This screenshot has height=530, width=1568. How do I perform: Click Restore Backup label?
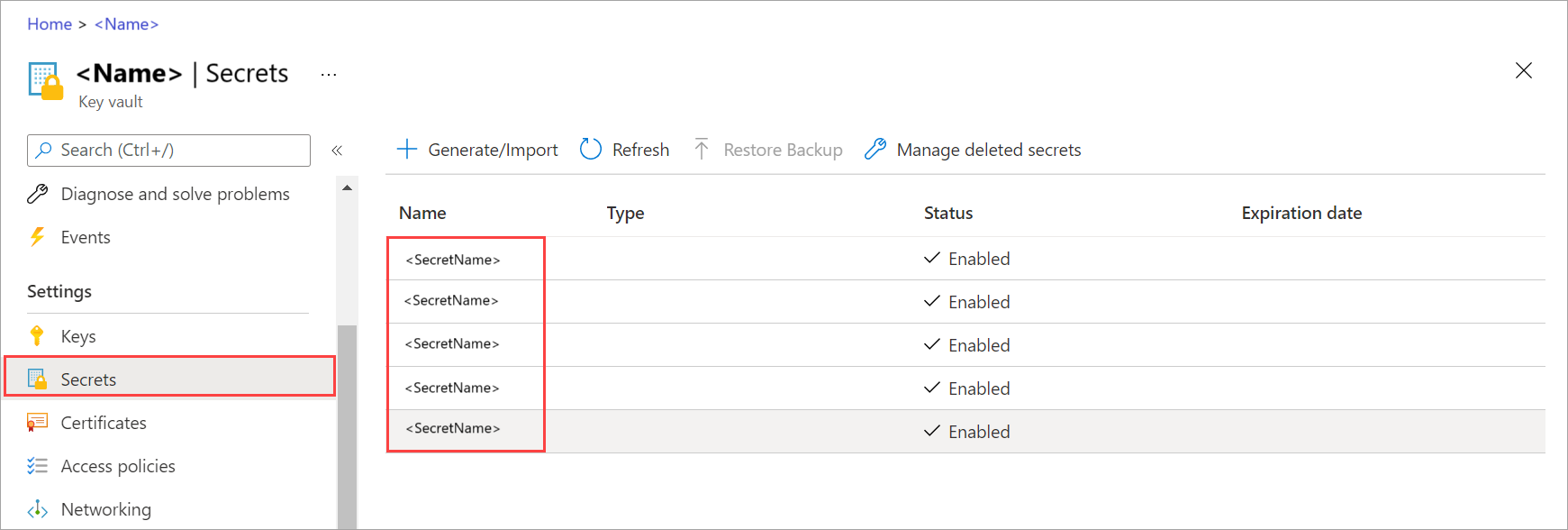click(783, 150)
